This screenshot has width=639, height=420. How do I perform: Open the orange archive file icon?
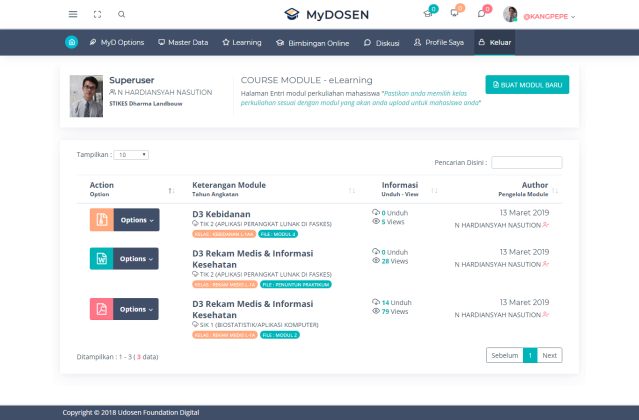[101, 219]
